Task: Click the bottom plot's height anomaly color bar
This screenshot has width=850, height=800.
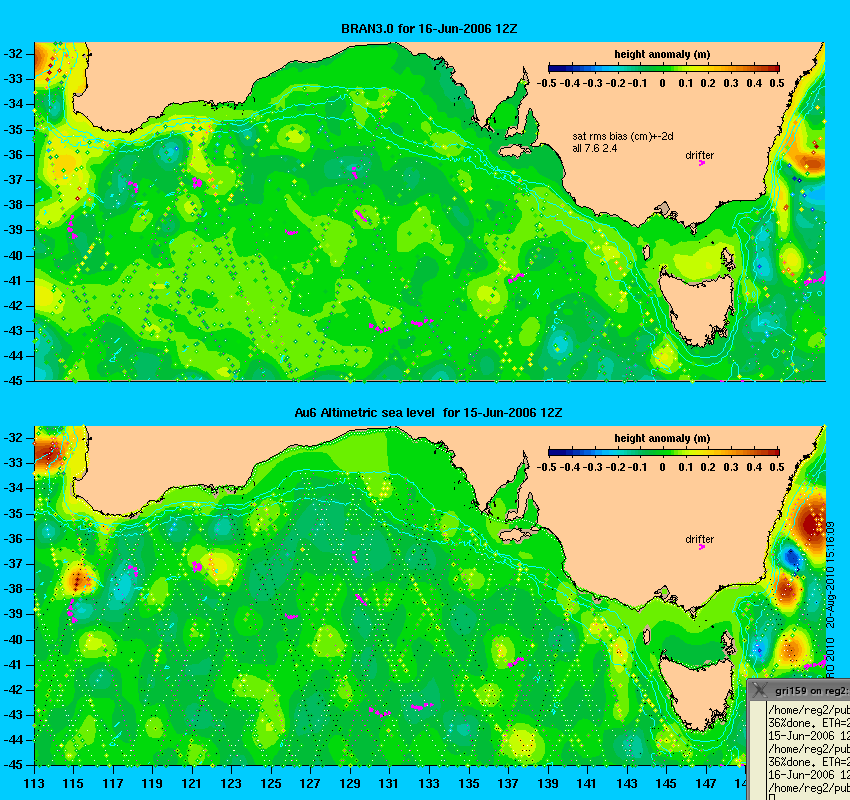Action: 664,453
